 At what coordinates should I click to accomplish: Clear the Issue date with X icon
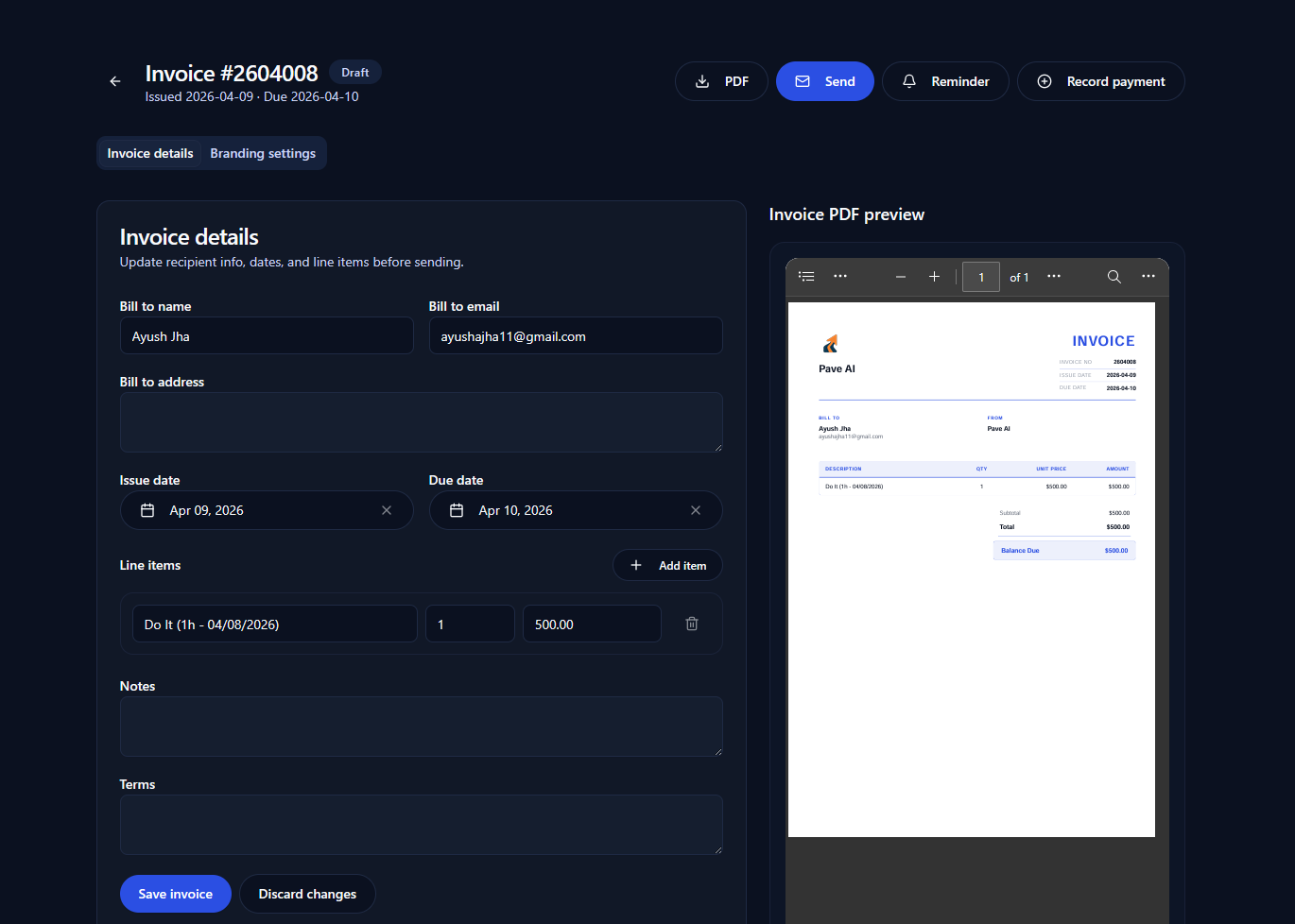[x=387, y=510]
